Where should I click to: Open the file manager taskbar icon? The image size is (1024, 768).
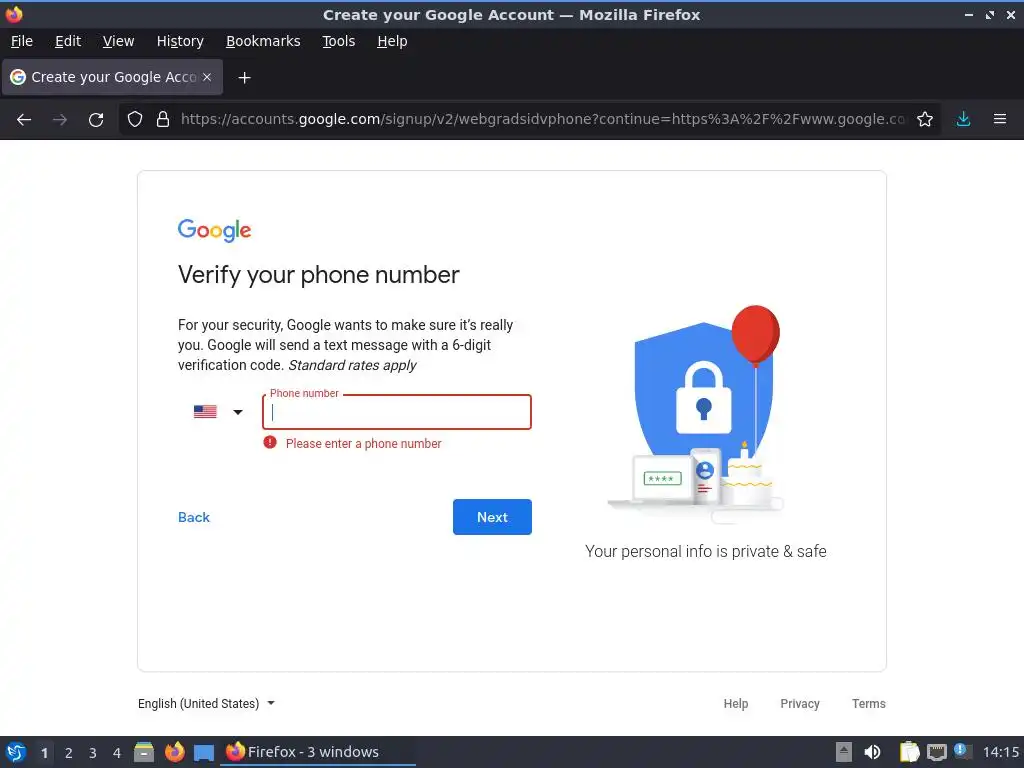point(144,752)
